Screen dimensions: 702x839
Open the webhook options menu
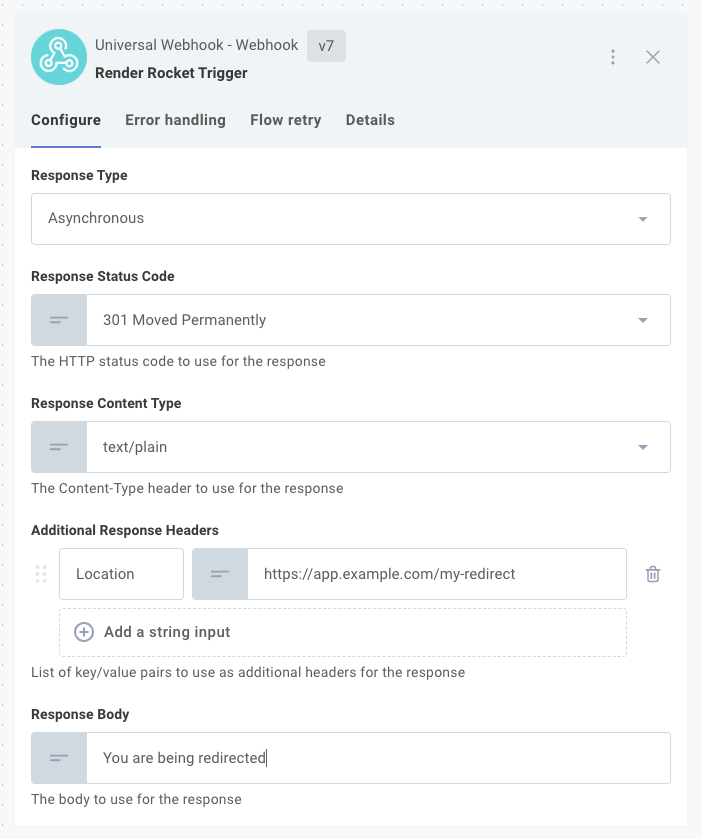pos(613,57)
